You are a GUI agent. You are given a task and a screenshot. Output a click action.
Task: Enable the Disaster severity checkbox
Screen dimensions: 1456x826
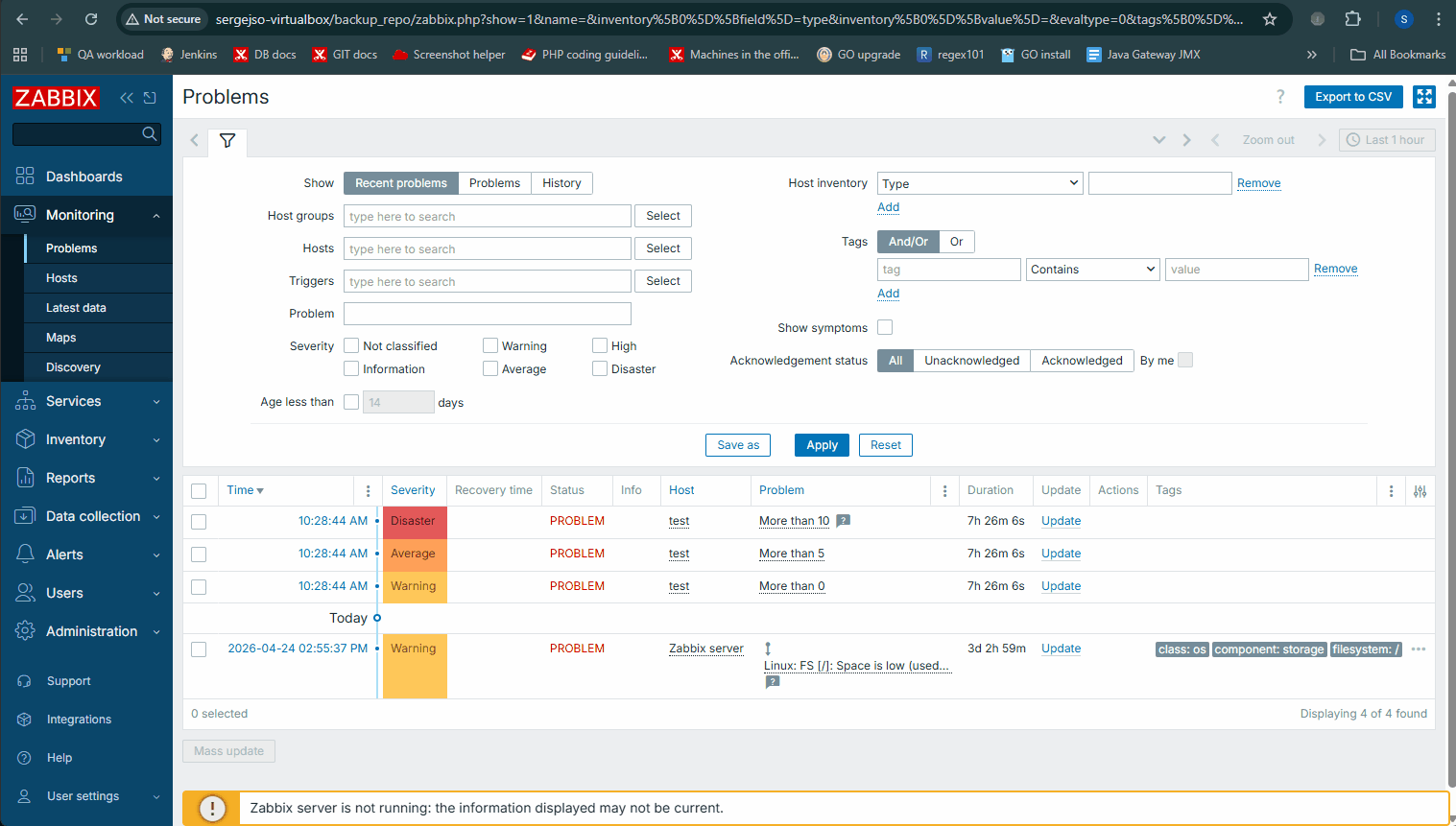coord(600,368)
